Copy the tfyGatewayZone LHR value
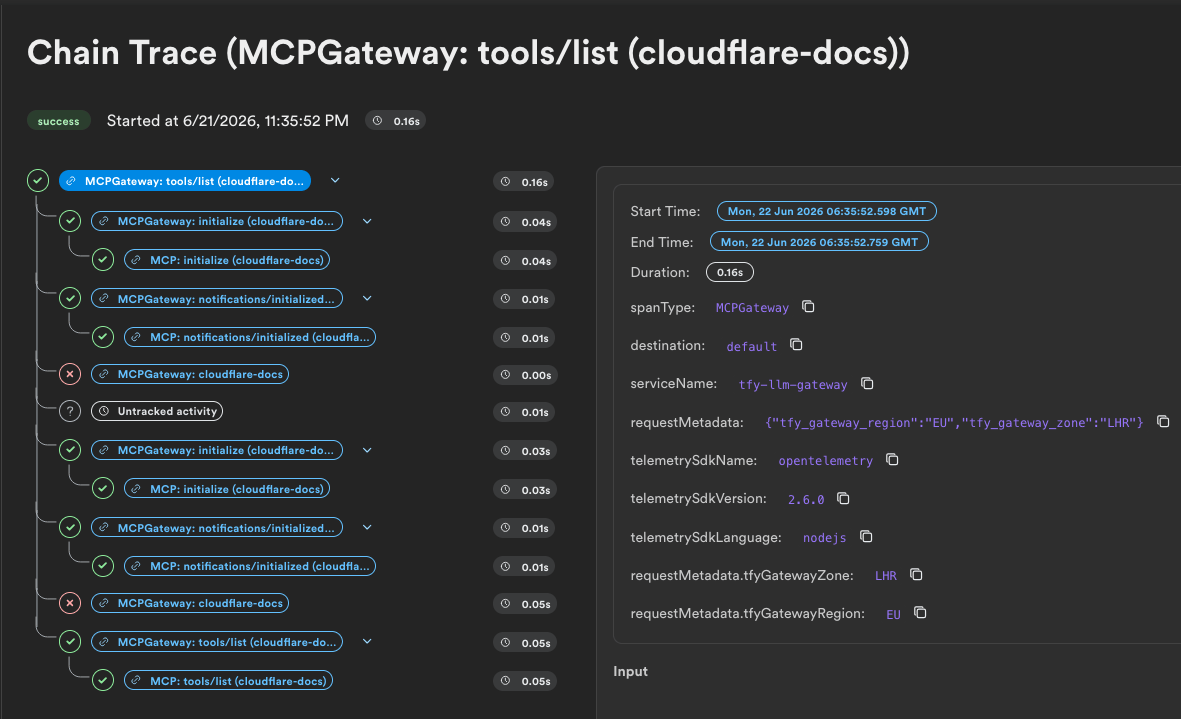The width and height of the screenshot is (1181, 719). point(916,574)
